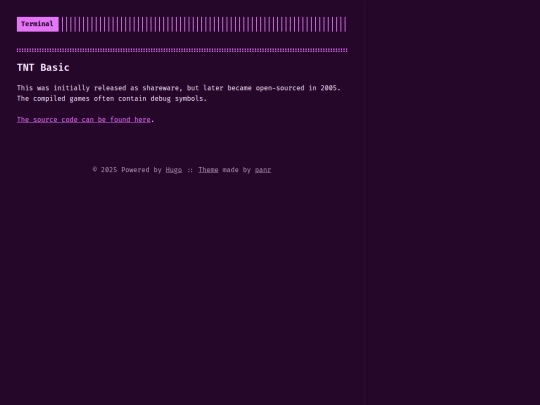Click text 'The compiled games often contain debug symbols.'
This screenshot has height=405, width=540.
[x=112, y=98]
